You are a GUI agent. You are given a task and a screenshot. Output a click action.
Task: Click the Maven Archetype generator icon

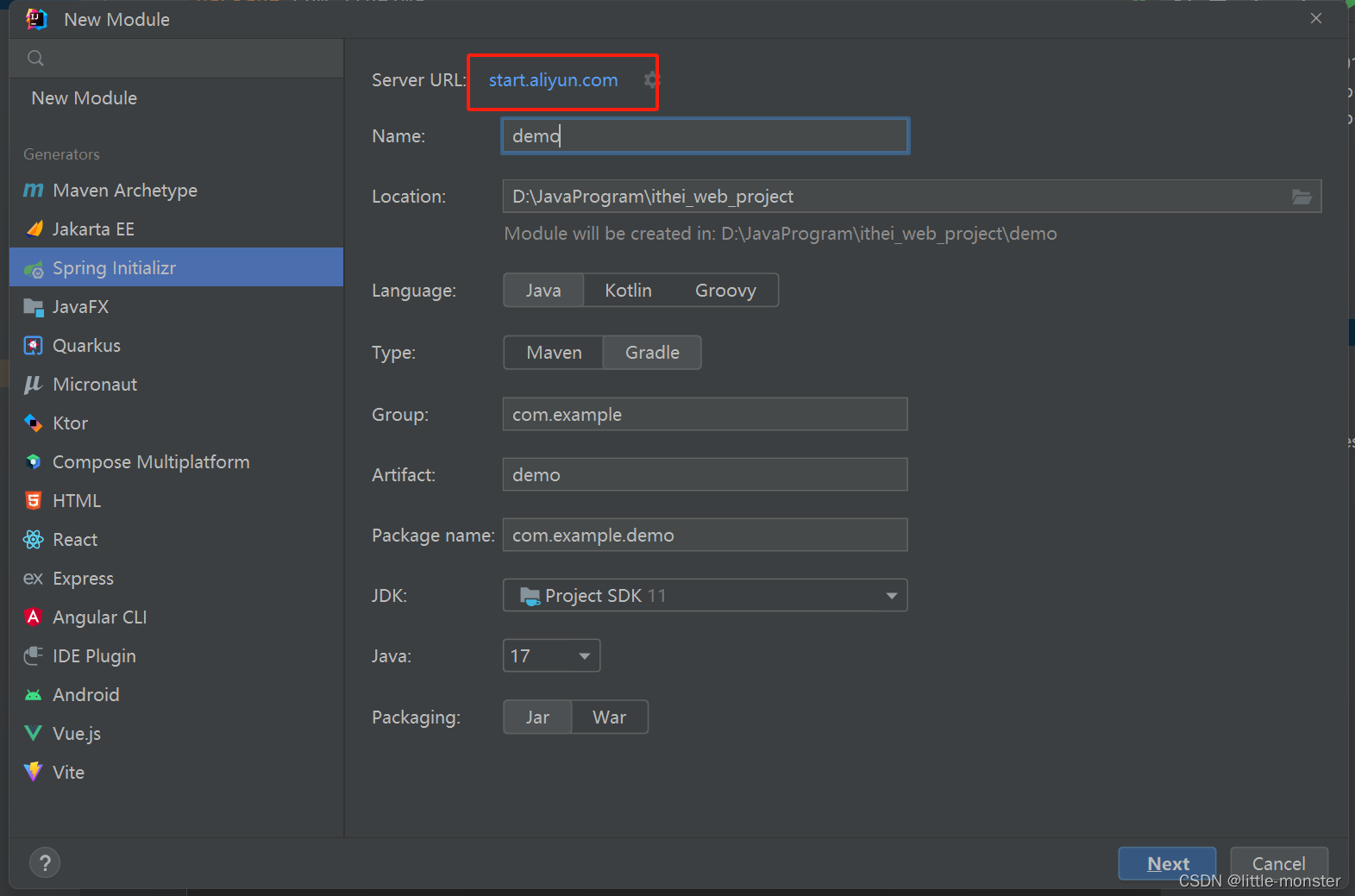pos(34,191)
